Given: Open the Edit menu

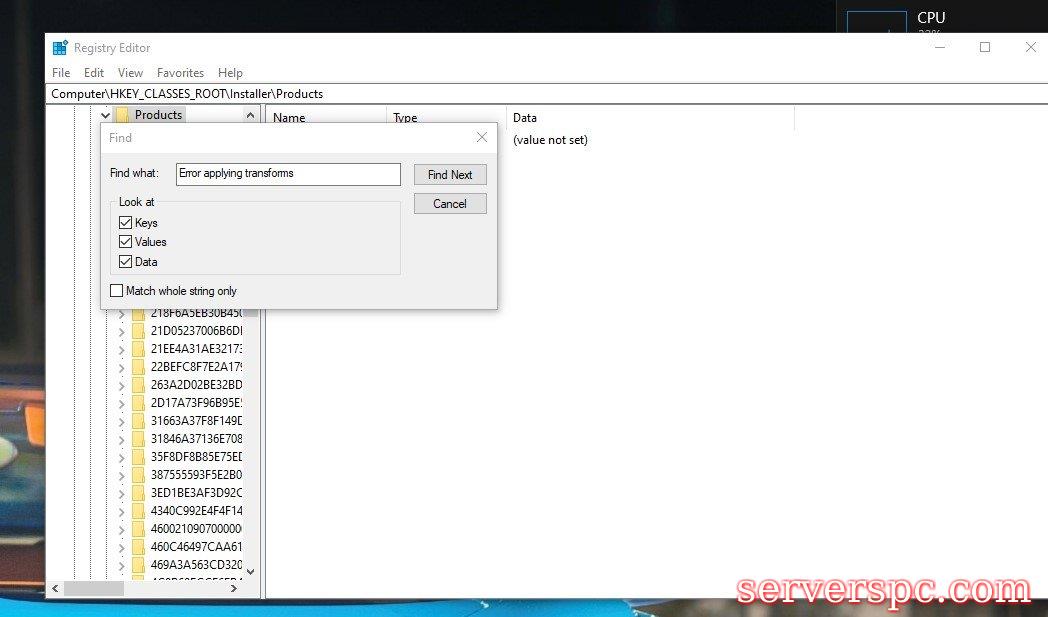Looking at the screenshot, I should (x=94, y=73).
